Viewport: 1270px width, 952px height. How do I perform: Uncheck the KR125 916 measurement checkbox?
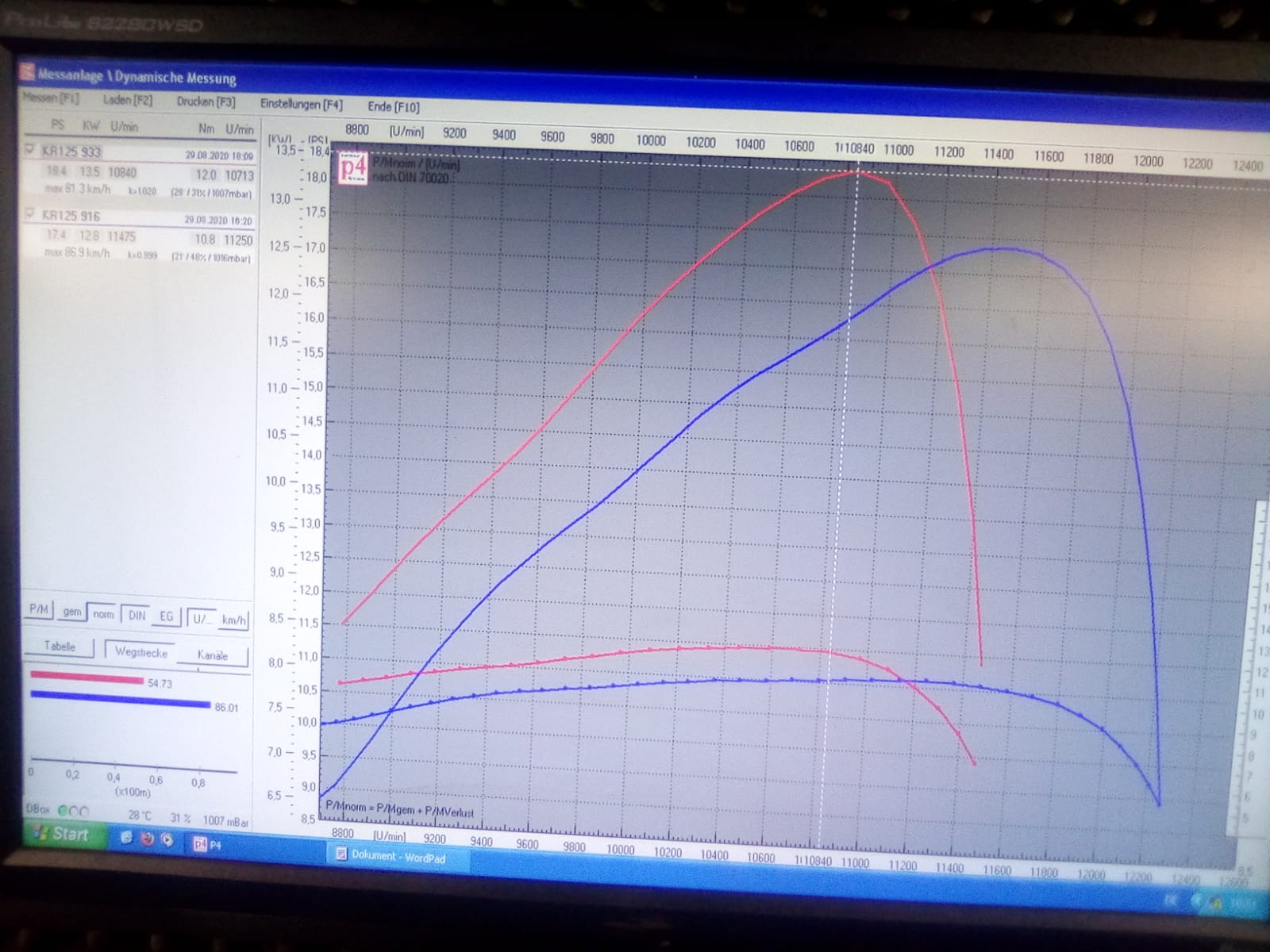tap(31, 214)
